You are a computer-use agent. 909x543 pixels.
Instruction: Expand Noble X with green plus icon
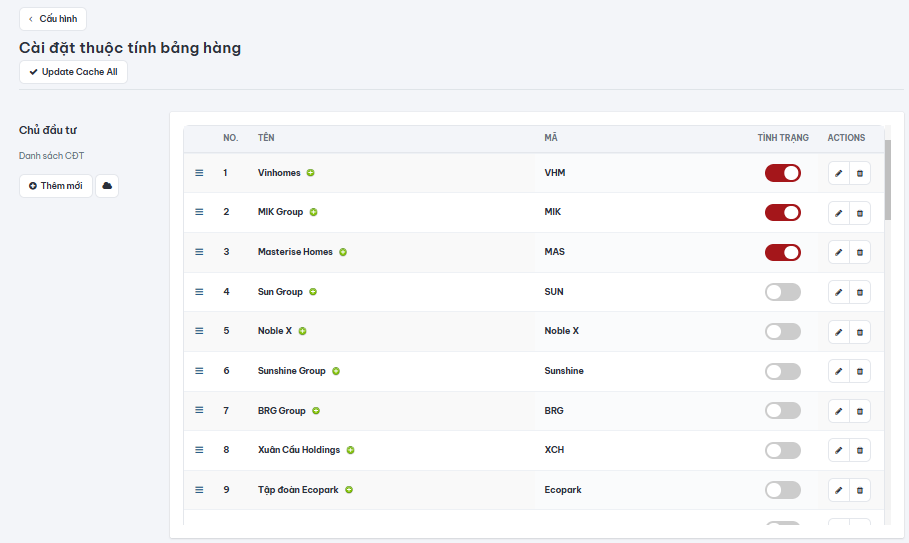[303, 331]
